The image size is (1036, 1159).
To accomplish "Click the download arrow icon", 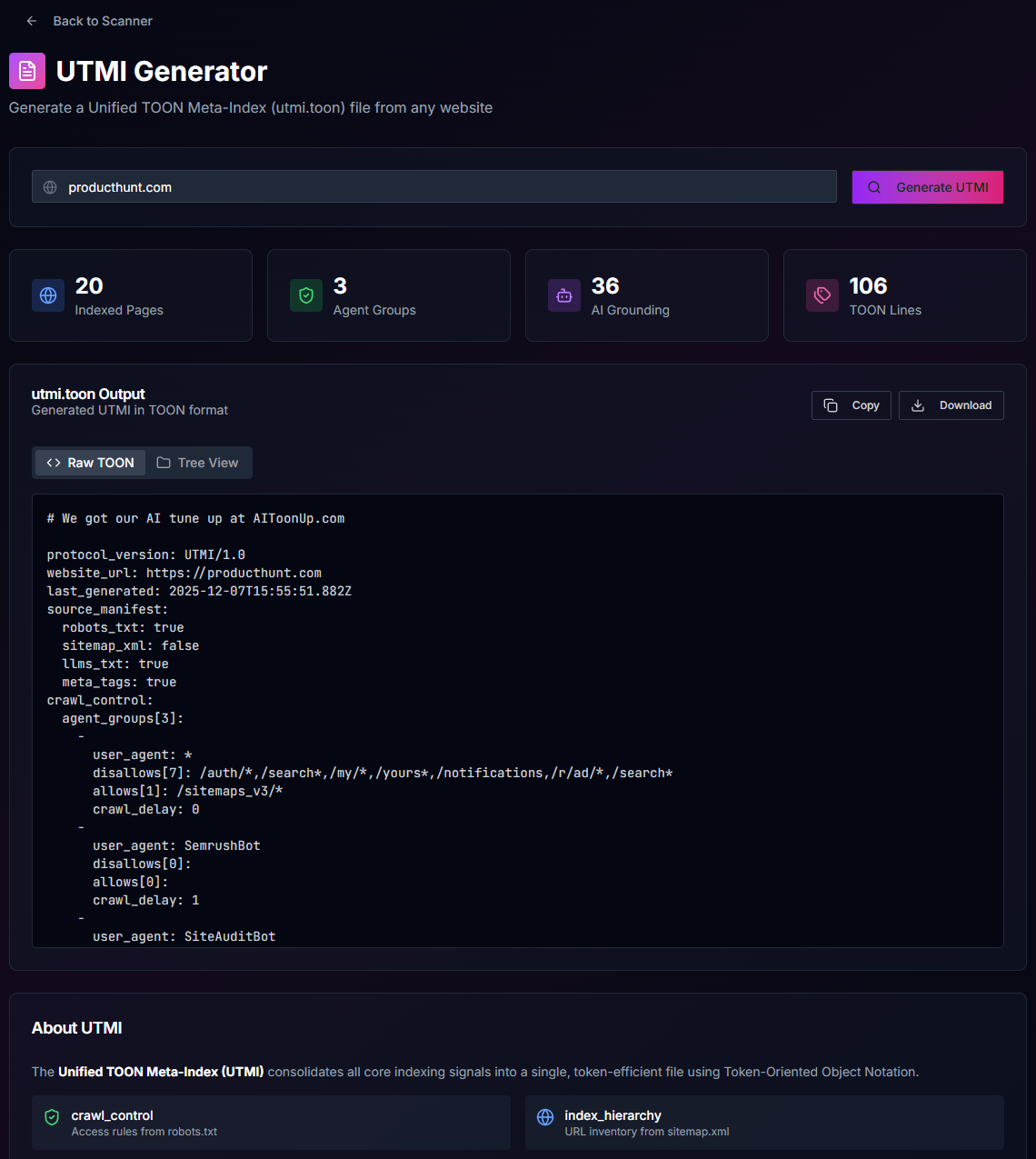I will [918, 405].
